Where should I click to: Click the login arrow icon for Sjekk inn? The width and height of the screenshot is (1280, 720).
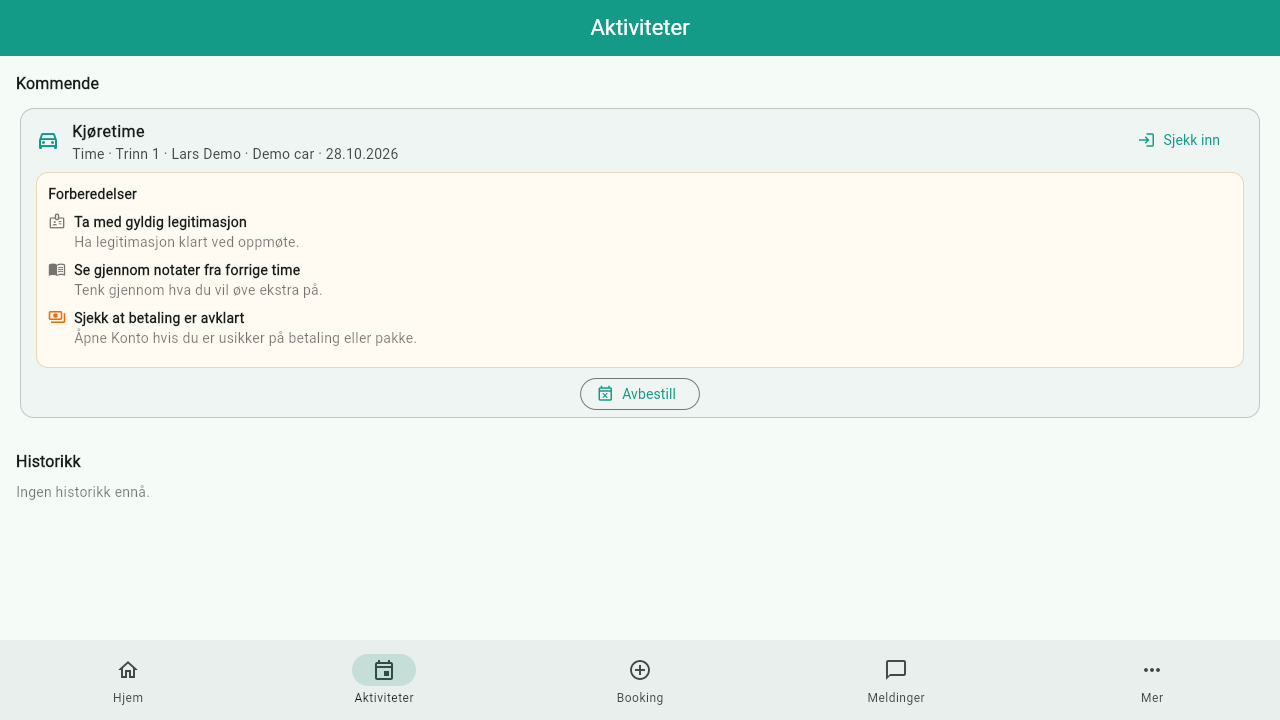(1147, 140)
